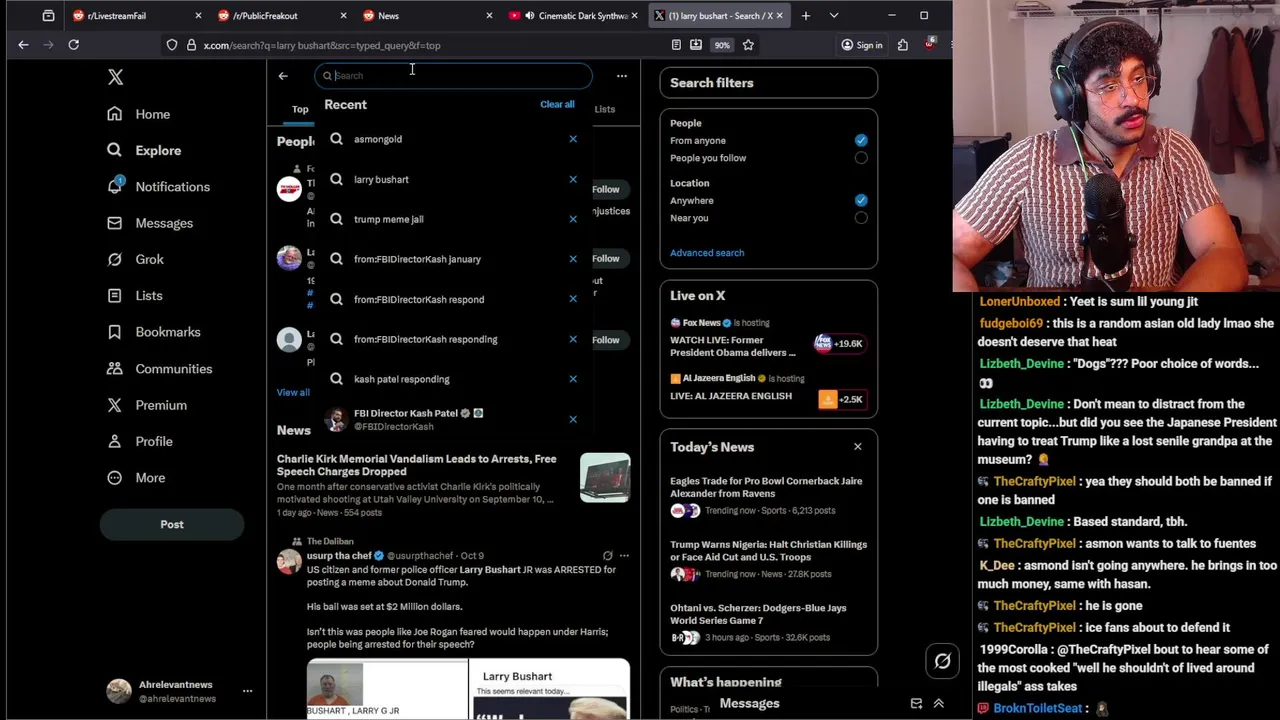Screen dimensions: 1280x720
Task: Go to Home in X sidebar
Action: coord(139,114)
